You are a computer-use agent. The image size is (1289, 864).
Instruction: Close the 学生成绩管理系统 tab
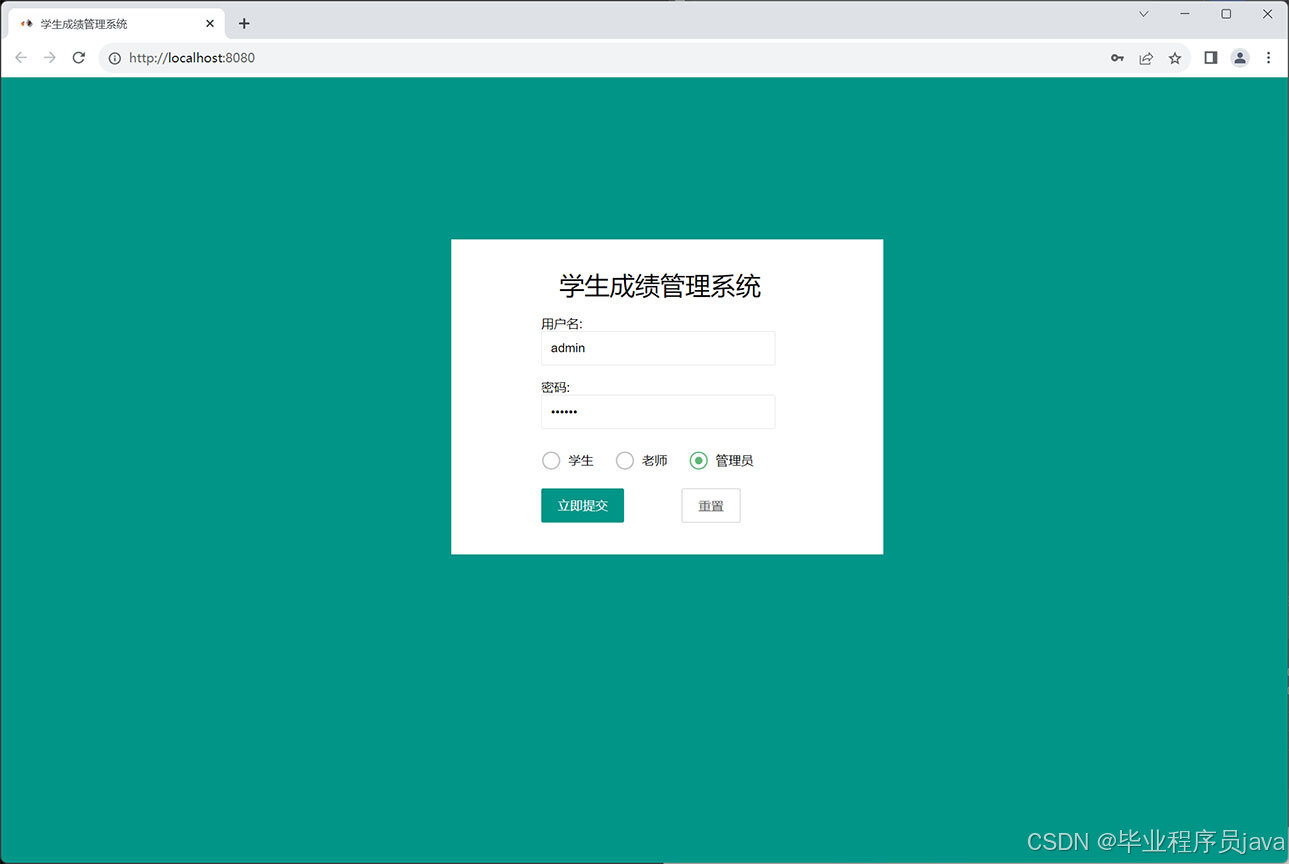(x=210, y=23)
